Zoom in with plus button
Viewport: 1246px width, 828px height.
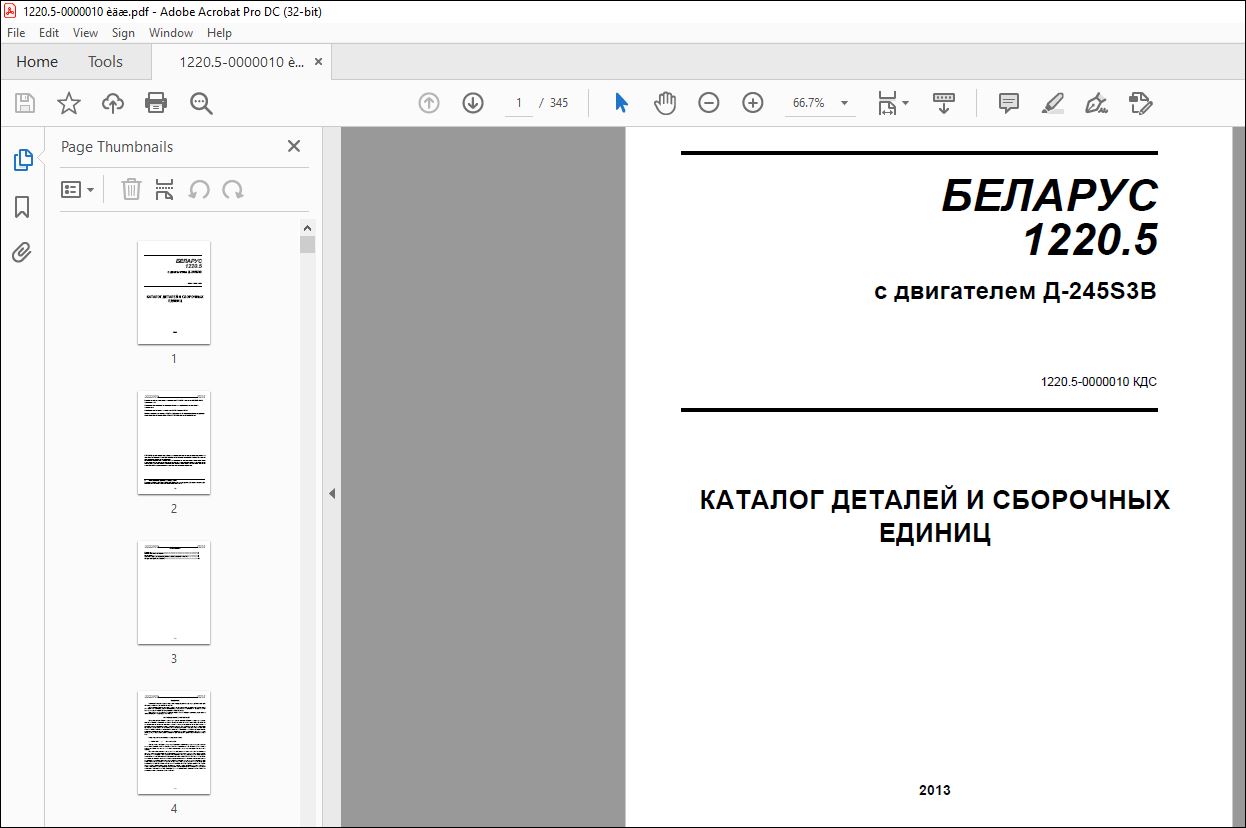tap(753, 103)
